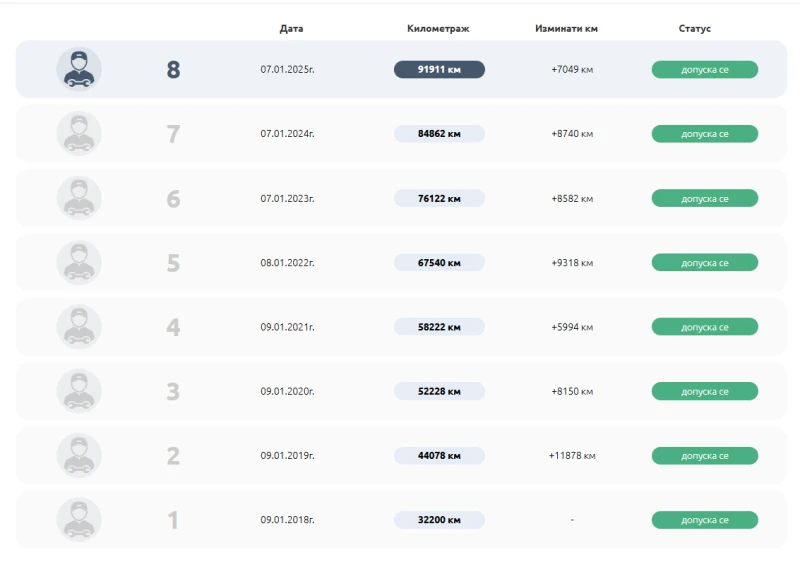Select the 32200 км mileage badge
Viewport: 800px width, 562px height.
pos(439,520)
